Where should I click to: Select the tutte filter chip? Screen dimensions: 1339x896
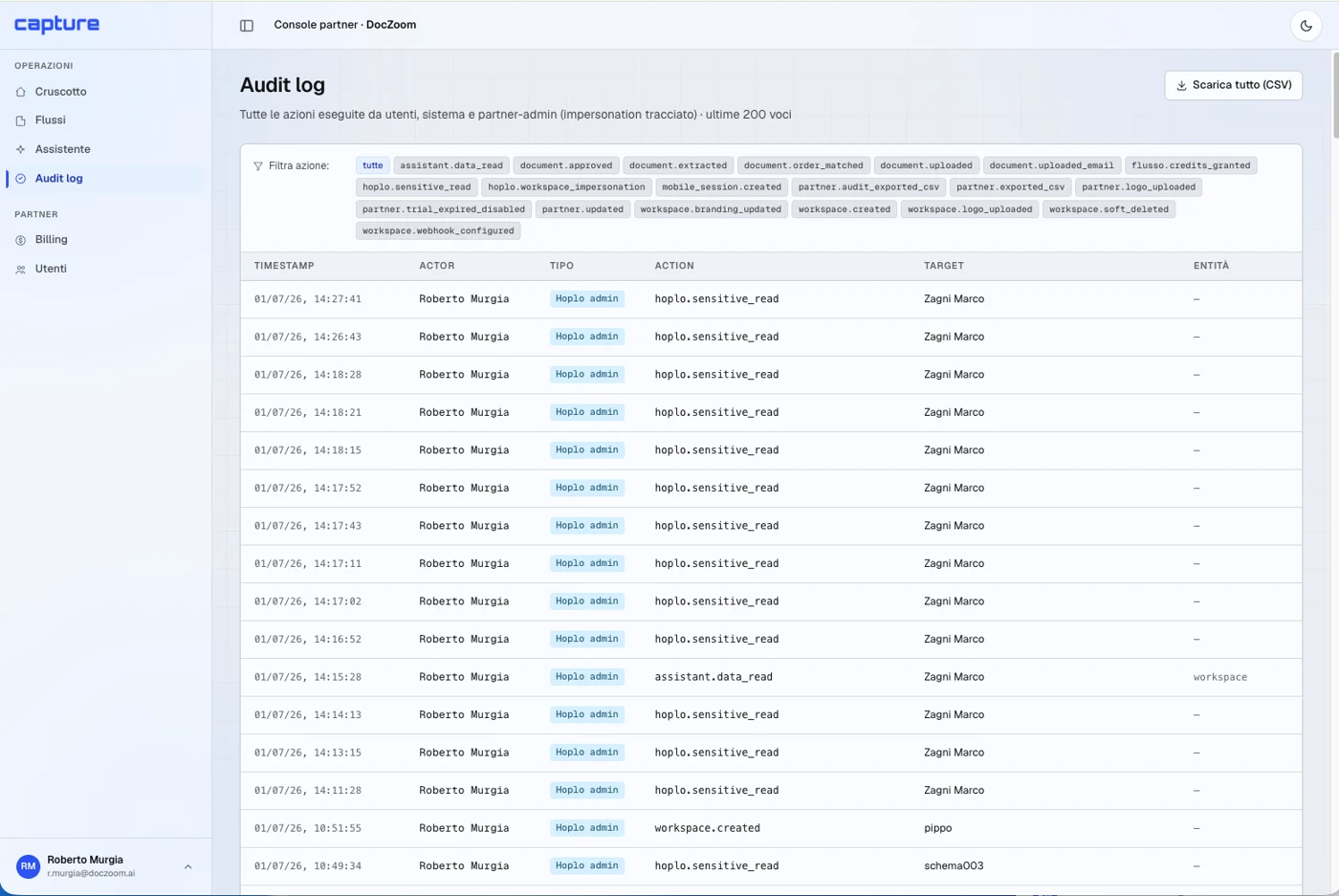(373, 165)
